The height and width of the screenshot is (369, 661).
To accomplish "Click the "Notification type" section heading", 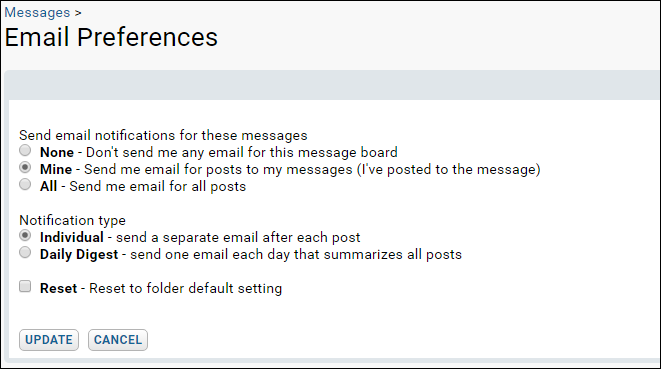I will (x=73, y=221).
